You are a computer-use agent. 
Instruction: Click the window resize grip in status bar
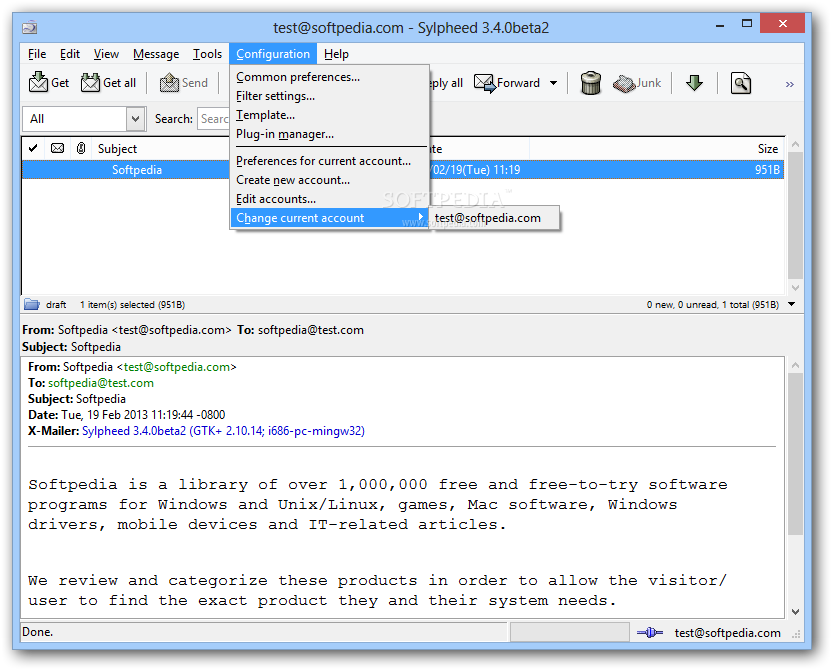click(x=796, y=634)
